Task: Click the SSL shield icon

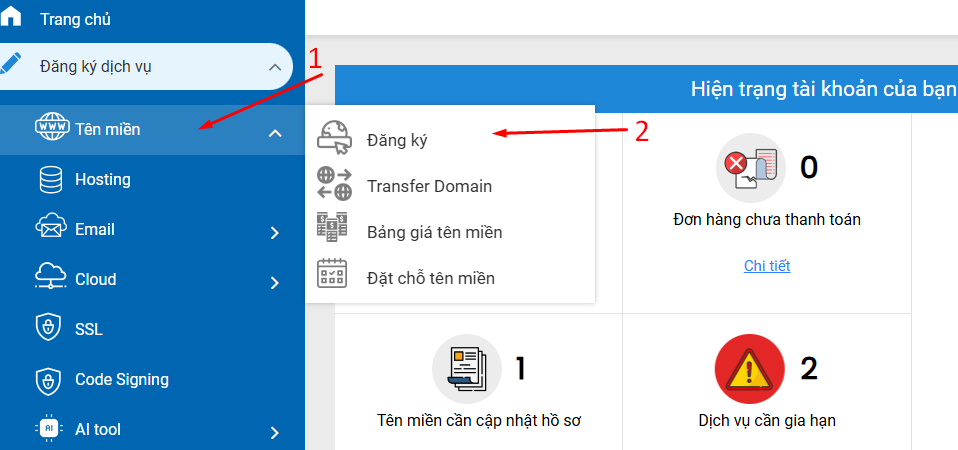Action: pyautogui.click(x=50, y=329)
